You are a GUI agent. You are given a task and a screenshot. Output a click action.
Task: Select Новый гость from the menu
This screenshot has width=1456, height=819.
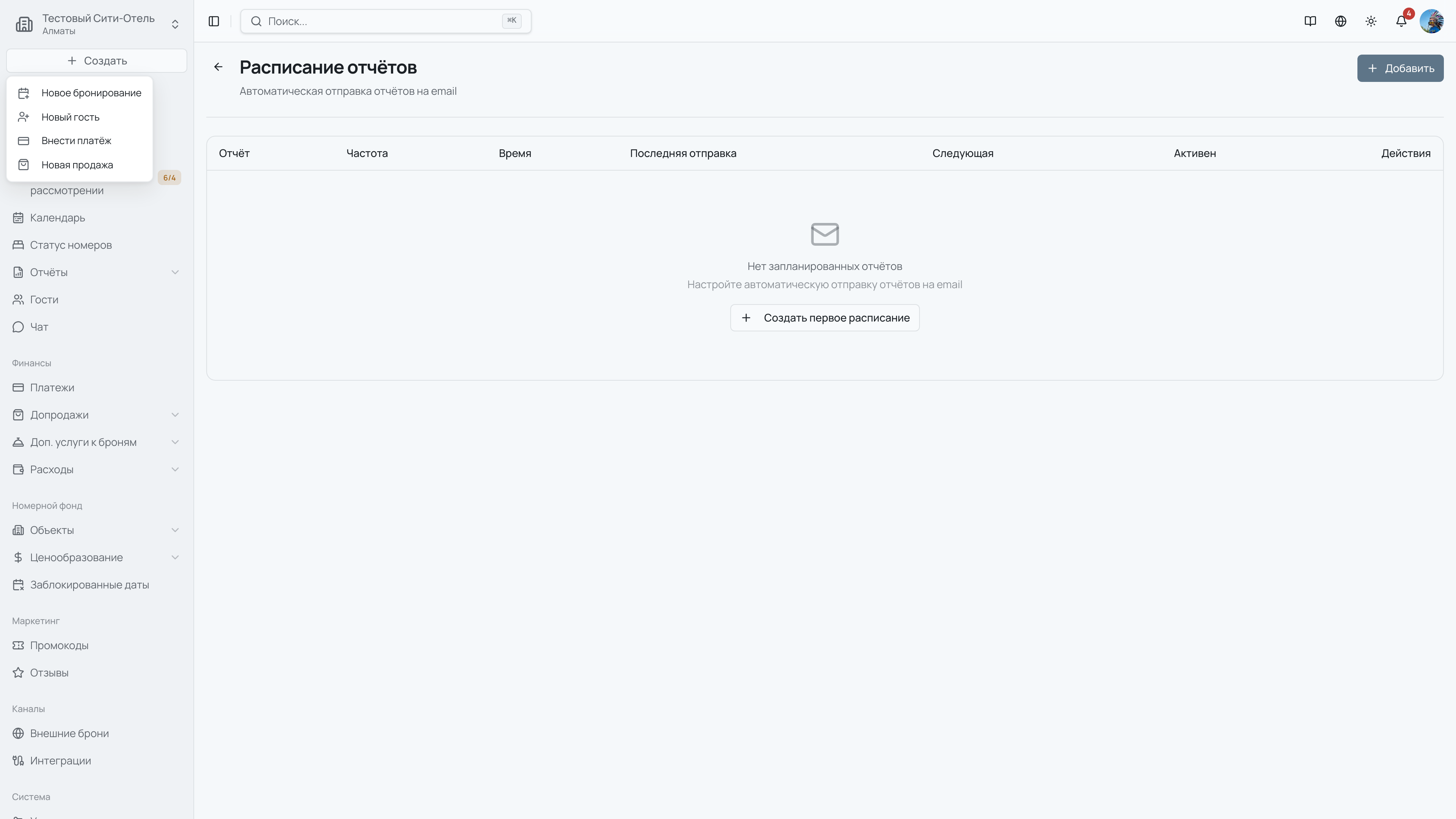80,117
